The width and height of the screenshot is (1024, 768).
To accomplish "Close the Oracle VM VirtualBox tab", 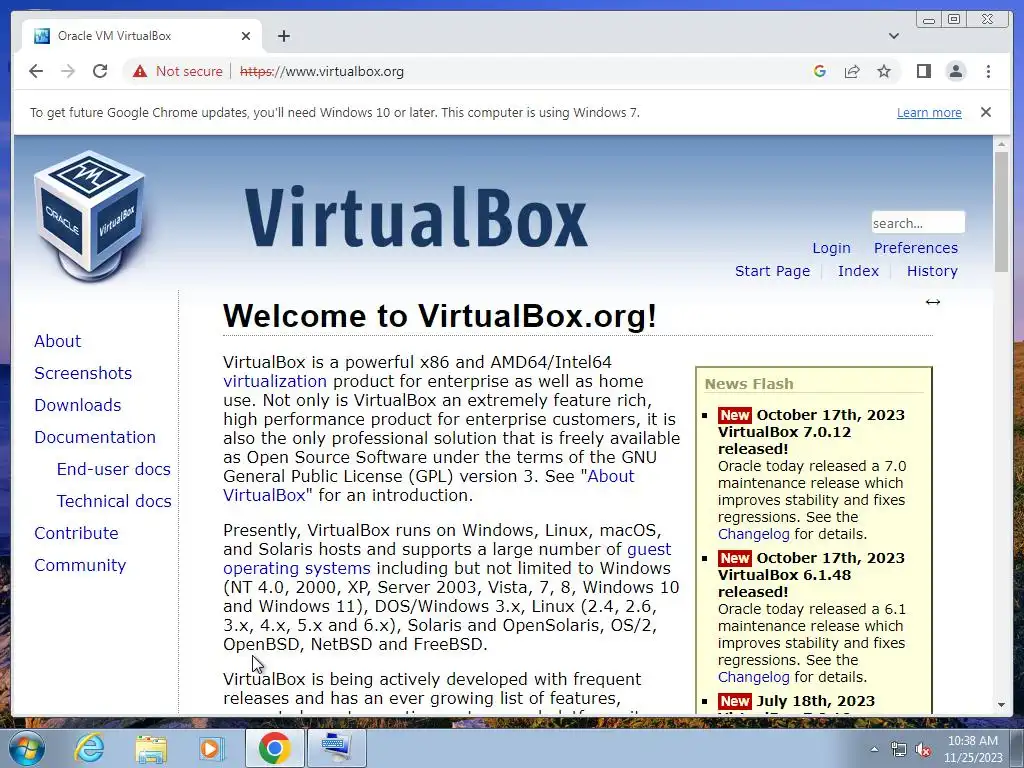I will tap(246, 36).
